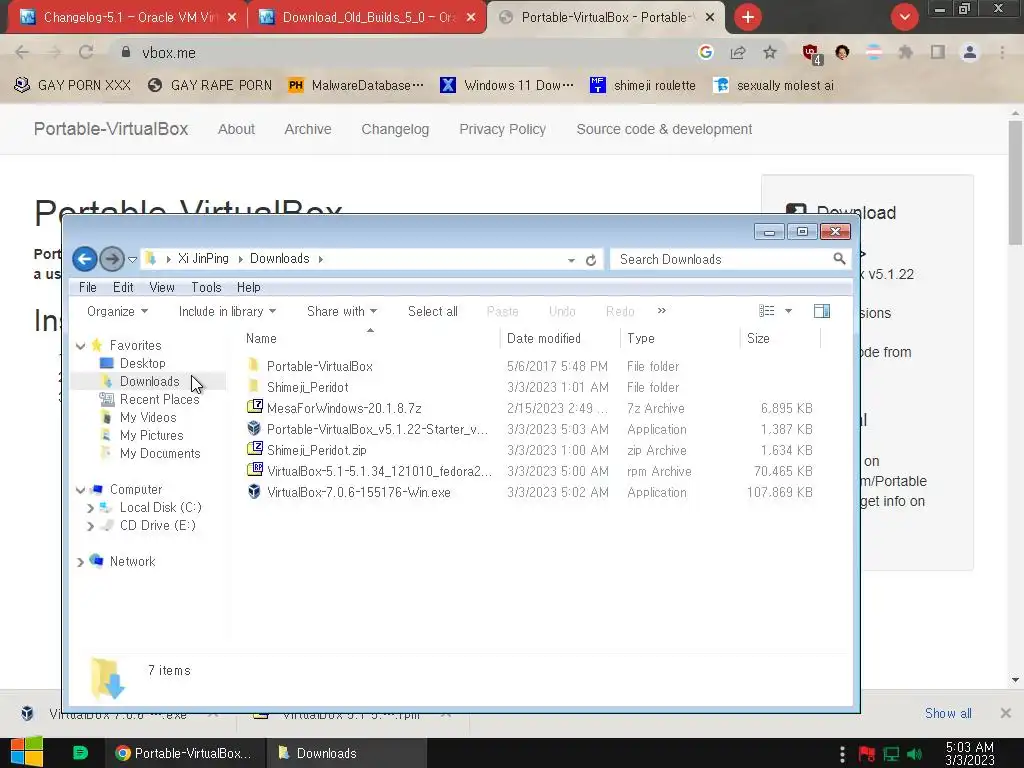This screenshot has width=1024, height=768.
Task: Open the address bar history dropdown
Action: (x=571, y=260)
